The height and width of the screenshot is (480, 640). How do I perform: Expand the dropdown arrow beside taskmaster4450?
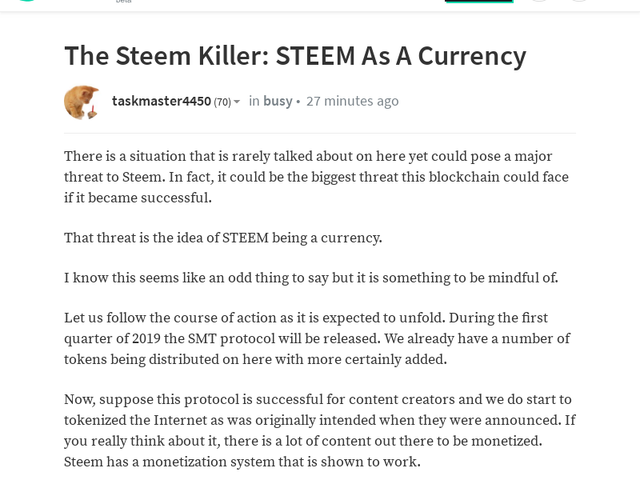(x=237, y=102)
